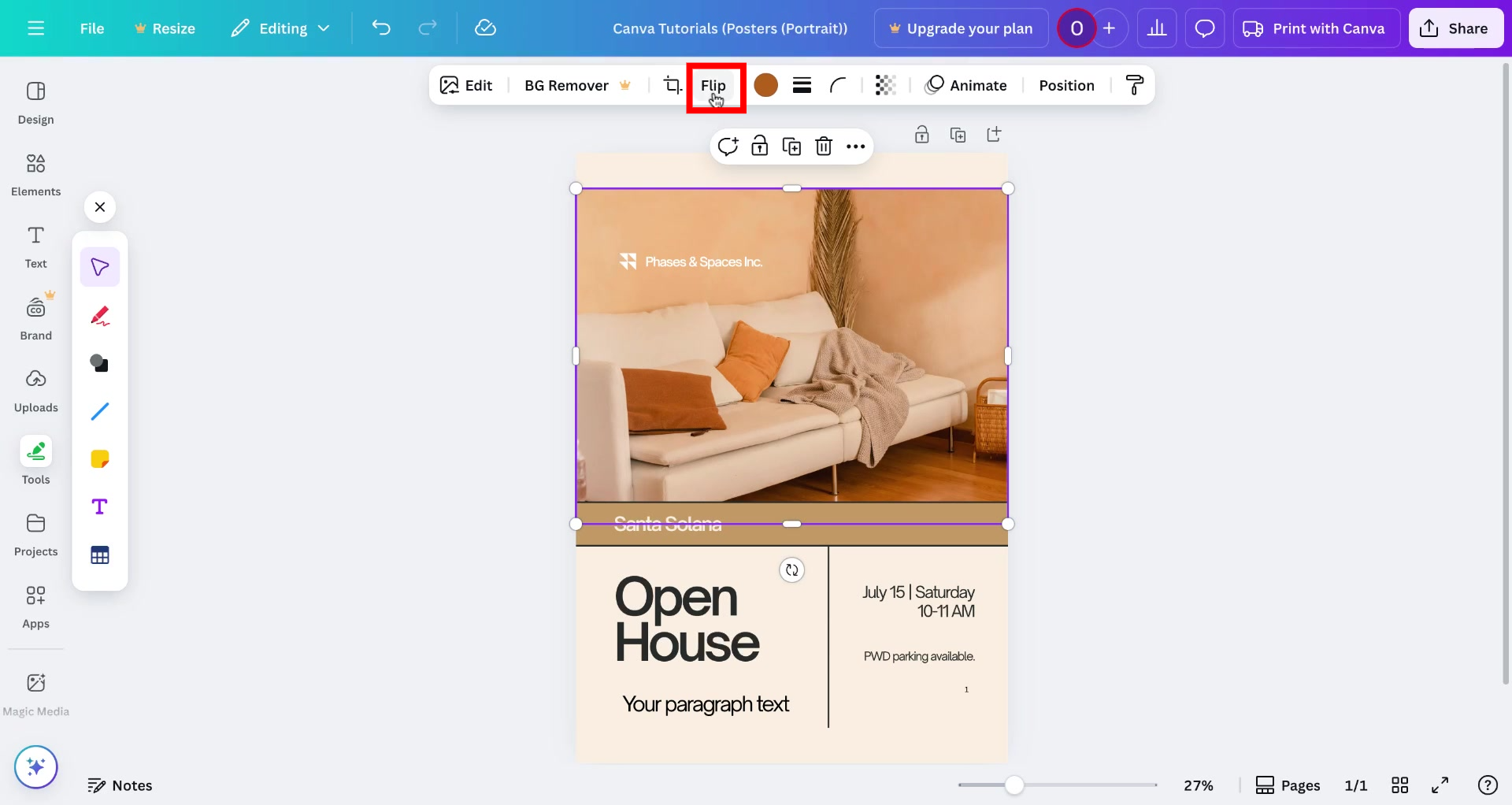The height and width of the screenshot is (805, 1512).
Task: Open the orange color swatch in the toolbar
Action: click(765, 85)
